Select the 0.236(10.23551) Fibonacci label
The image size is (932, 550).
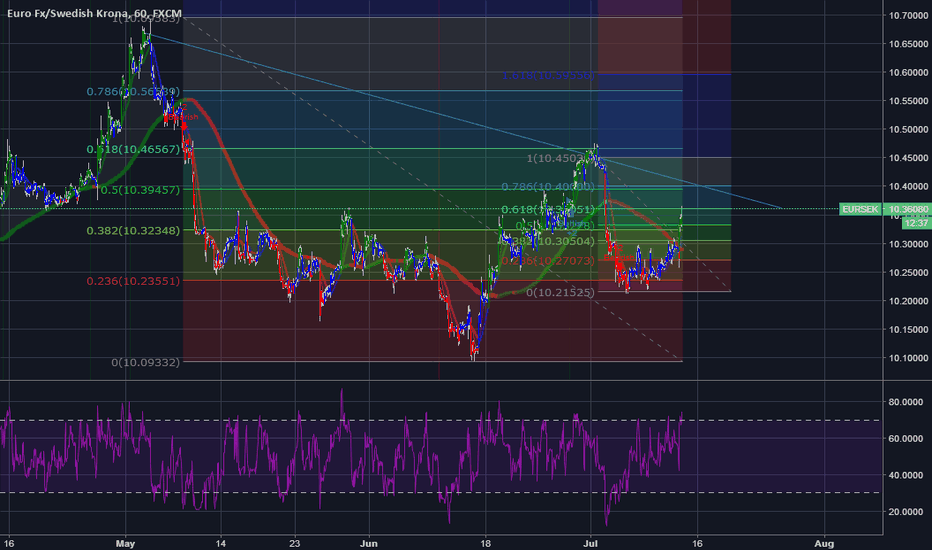(133, 281)
